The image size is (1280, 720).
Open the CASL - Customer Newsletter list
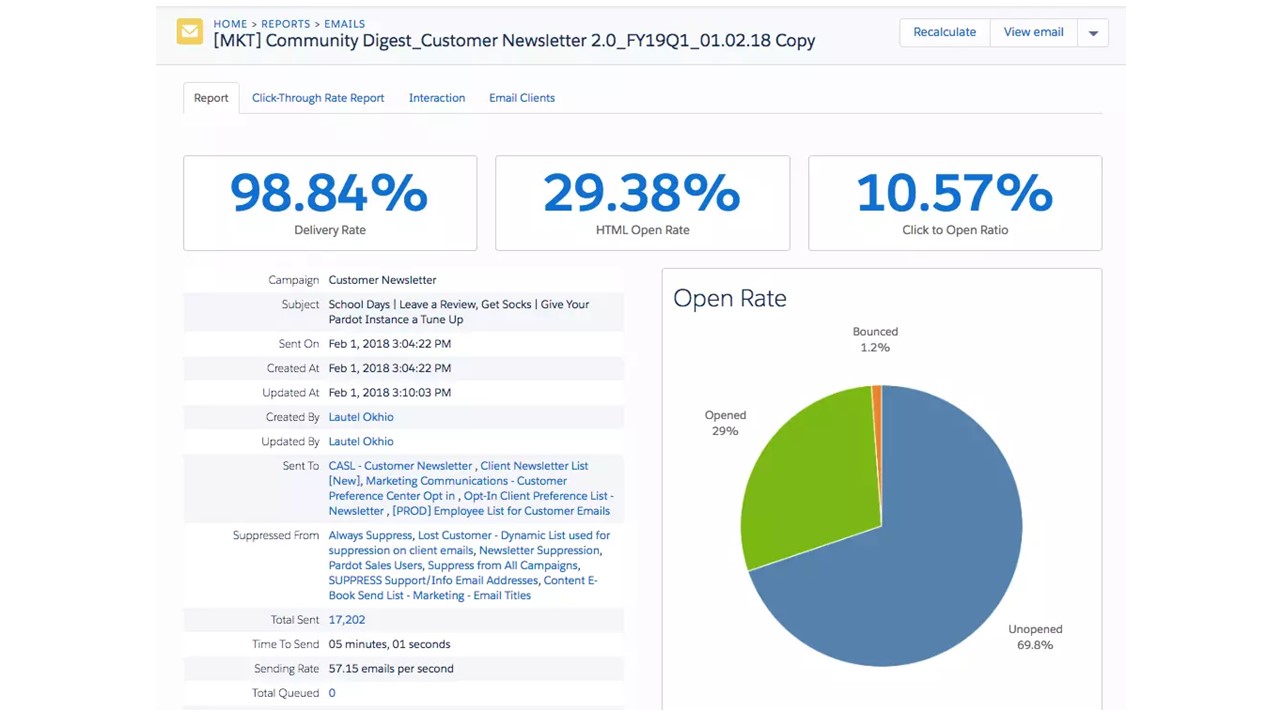tap(399, 465)
